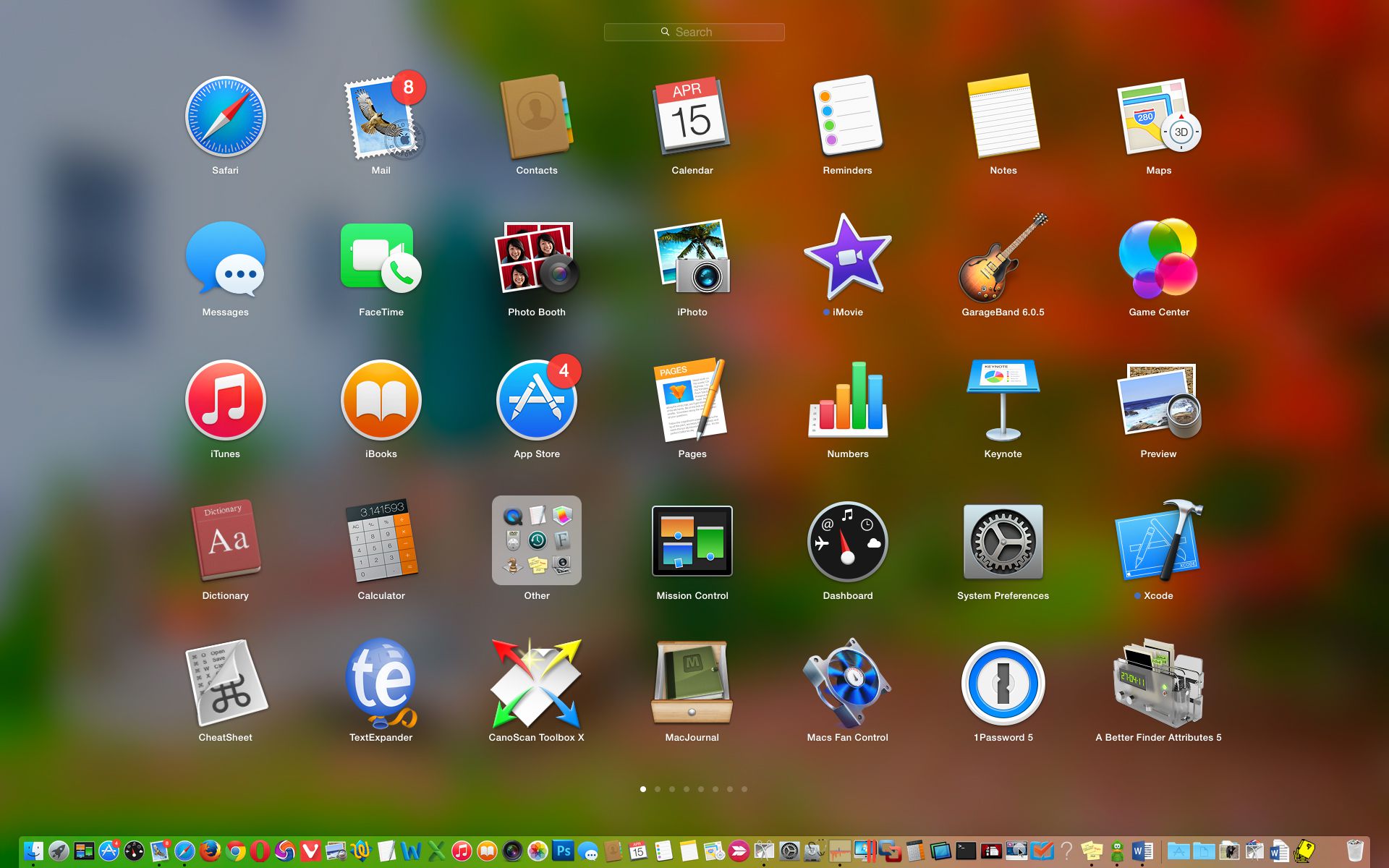
Task: Select the second page dot indicator
Action: (658, 789)
